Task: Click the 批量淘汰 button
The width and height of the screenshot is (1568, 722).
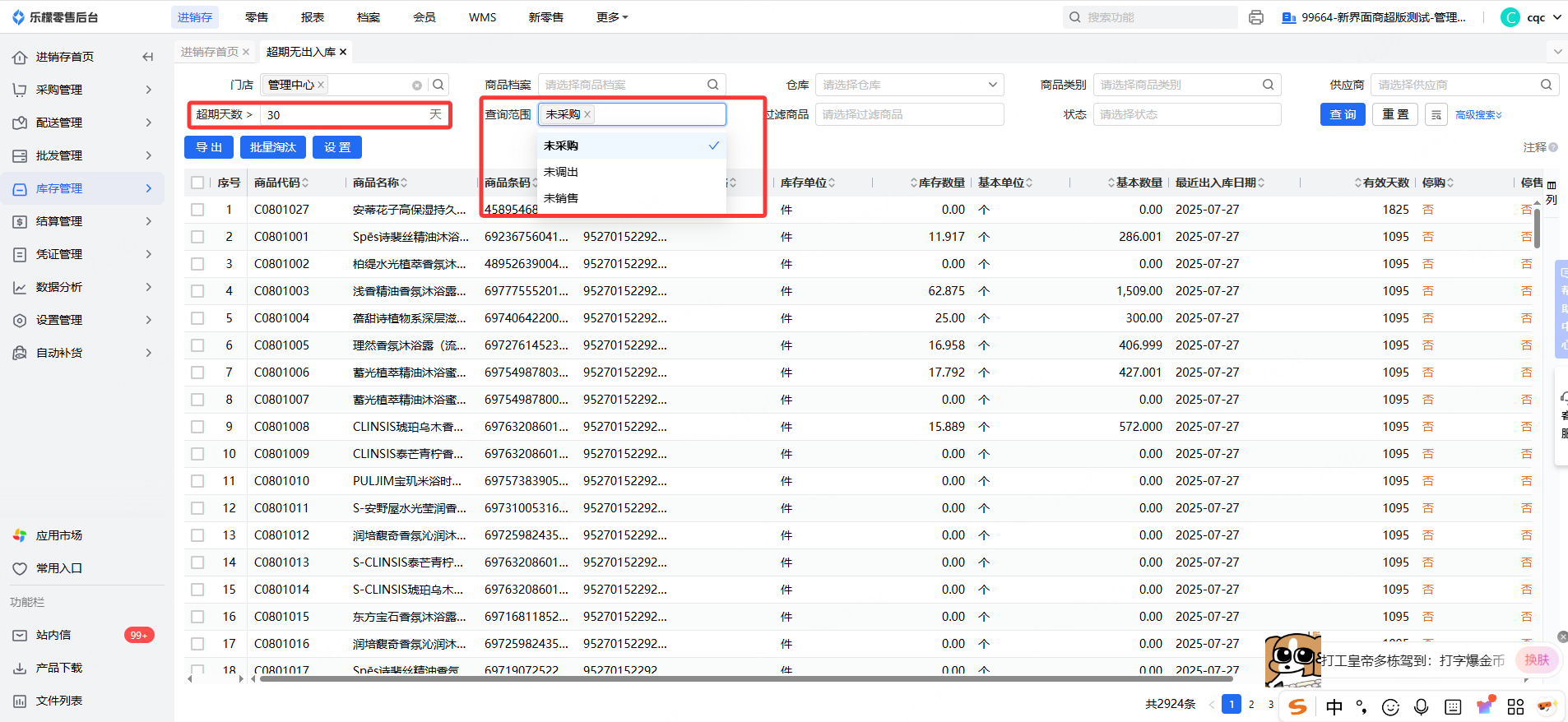Action: pyautogui.click(x=273, y=147)
